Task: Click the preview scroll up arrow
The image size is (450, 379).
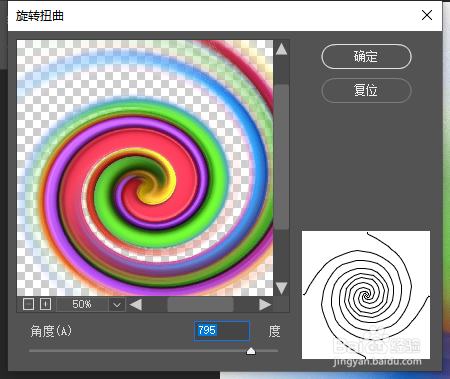Action: [x=281, y=49]
